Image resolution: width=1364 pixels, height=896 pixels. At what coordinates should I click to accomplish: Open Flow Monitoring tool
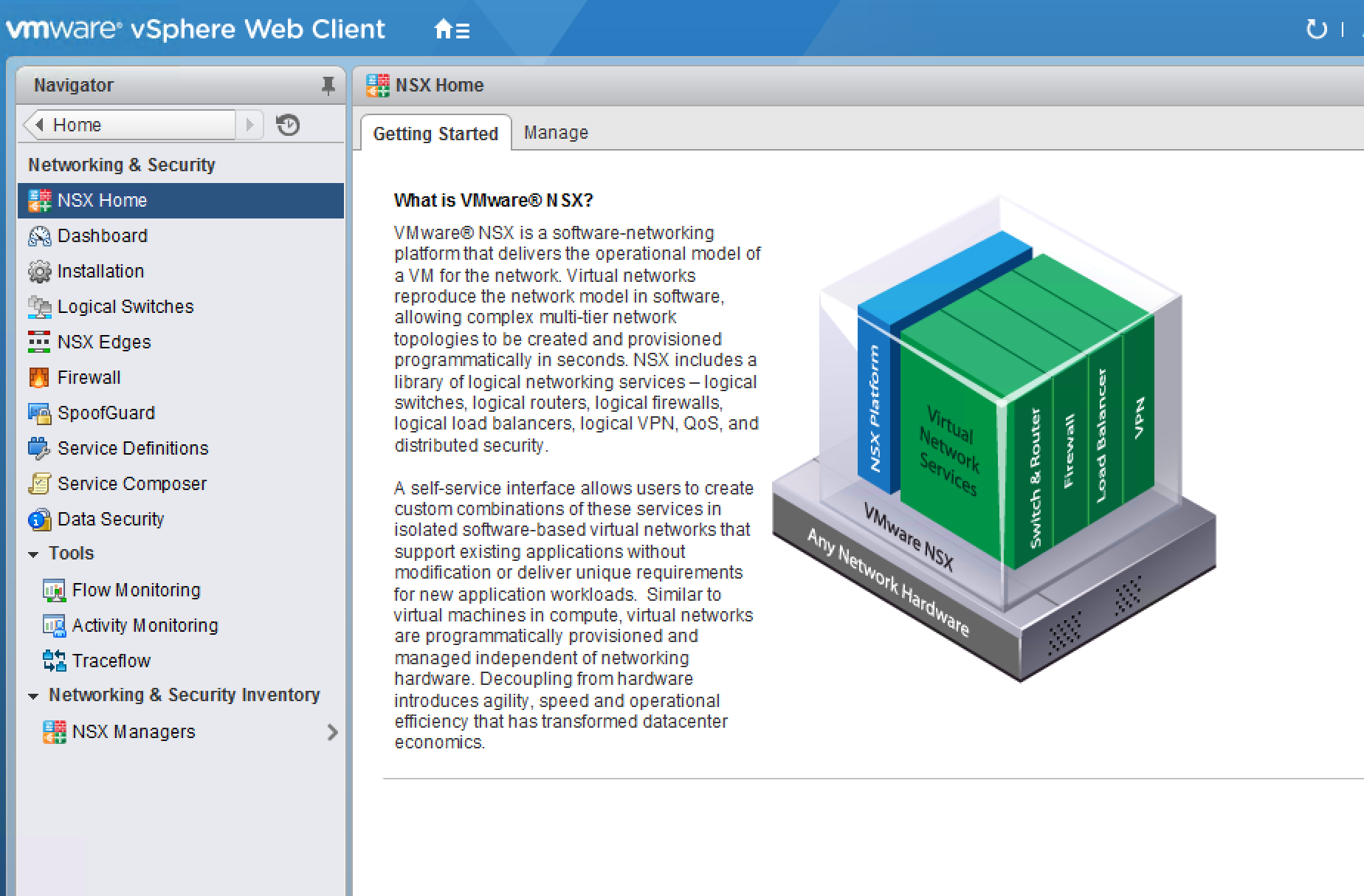[181, 590]
